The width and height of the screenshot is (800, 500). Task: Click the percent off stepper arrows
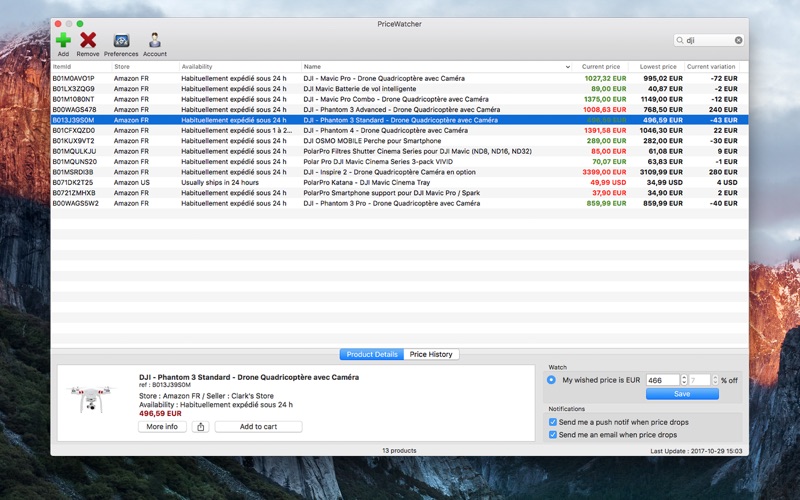tap(714, 380)
